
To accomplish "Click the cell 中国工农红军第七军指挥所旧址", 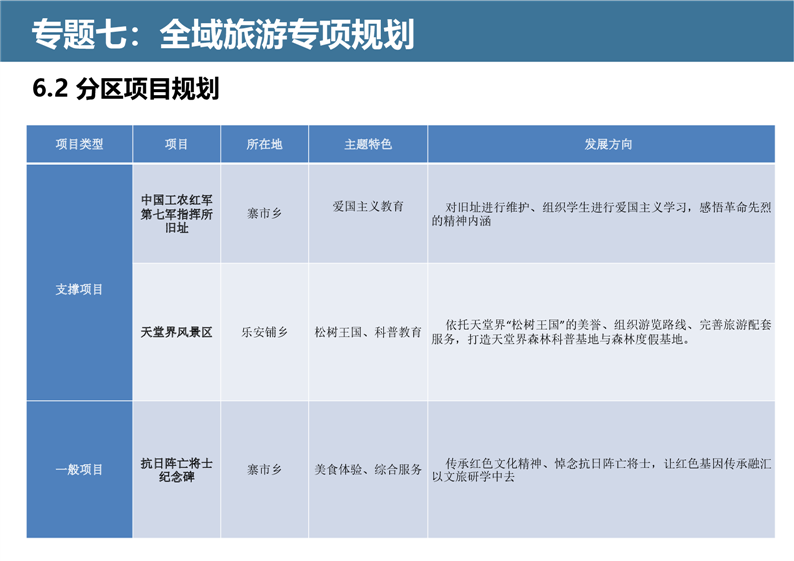I will click(176, 214).
